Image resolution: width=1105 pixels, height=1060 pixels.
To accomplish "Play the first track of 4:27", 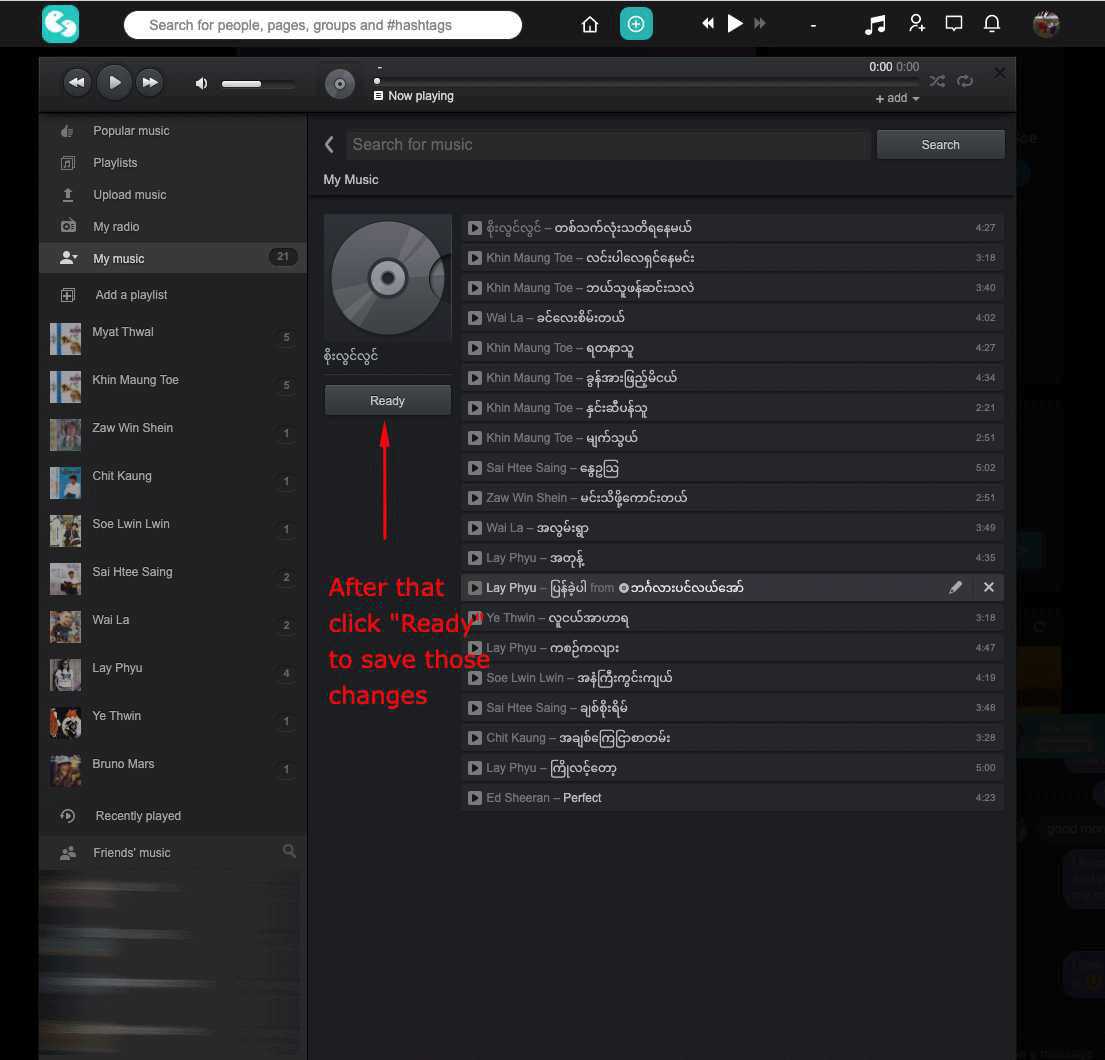I will click(x=475, y=228).
